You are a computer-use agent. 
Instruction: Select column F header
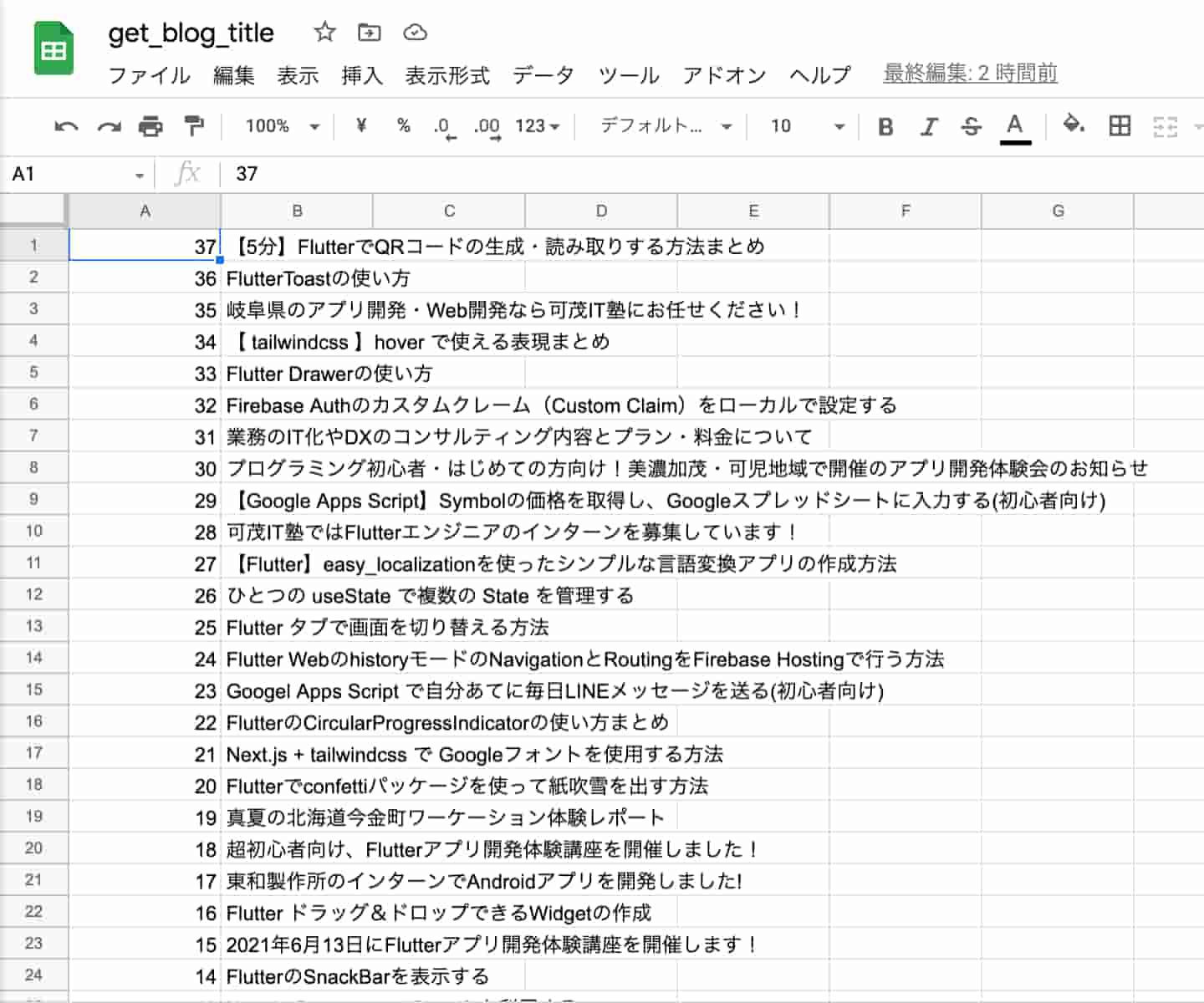[x=906, y=211]
